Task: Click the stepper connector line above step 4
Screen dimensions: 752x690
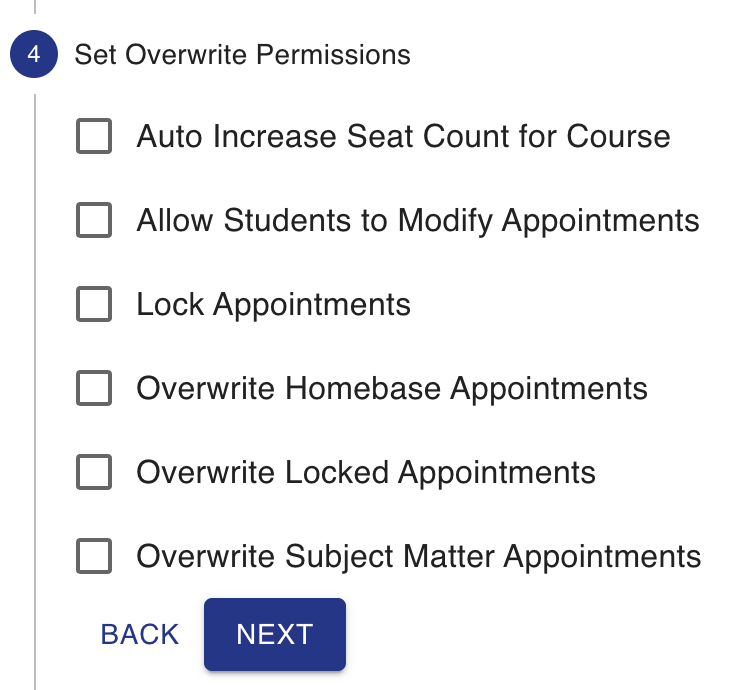Action: tap(35, 7)
